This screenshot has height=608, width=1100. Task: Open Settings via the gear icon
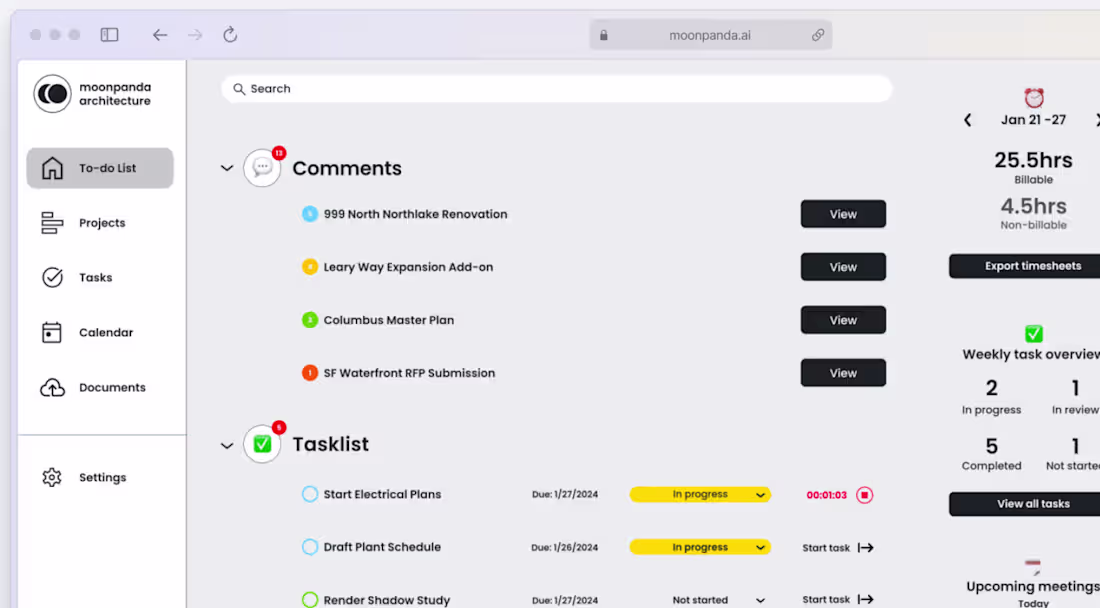pos(52,477)
